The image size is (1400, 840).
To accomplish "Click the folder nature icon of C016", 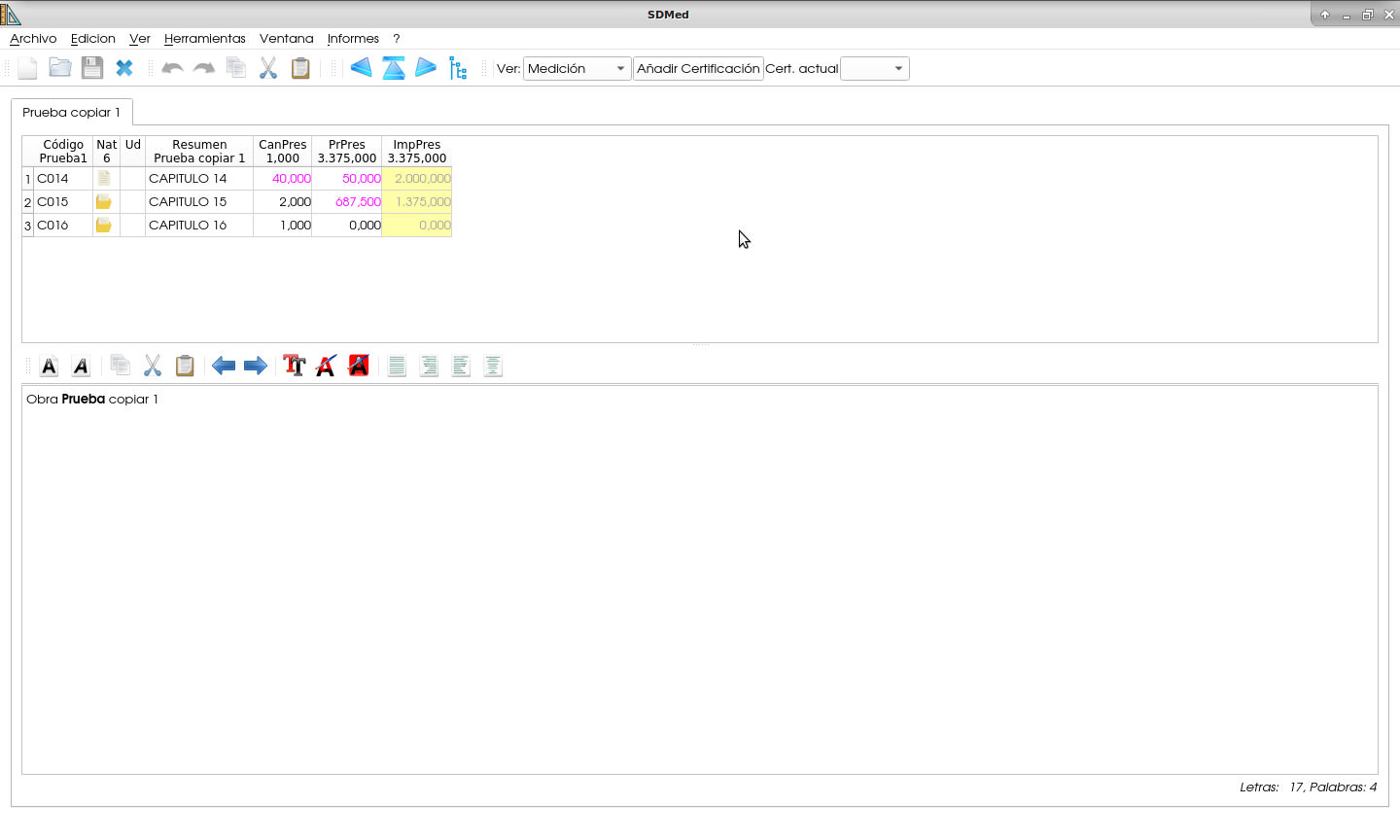I will click(104, 225).
